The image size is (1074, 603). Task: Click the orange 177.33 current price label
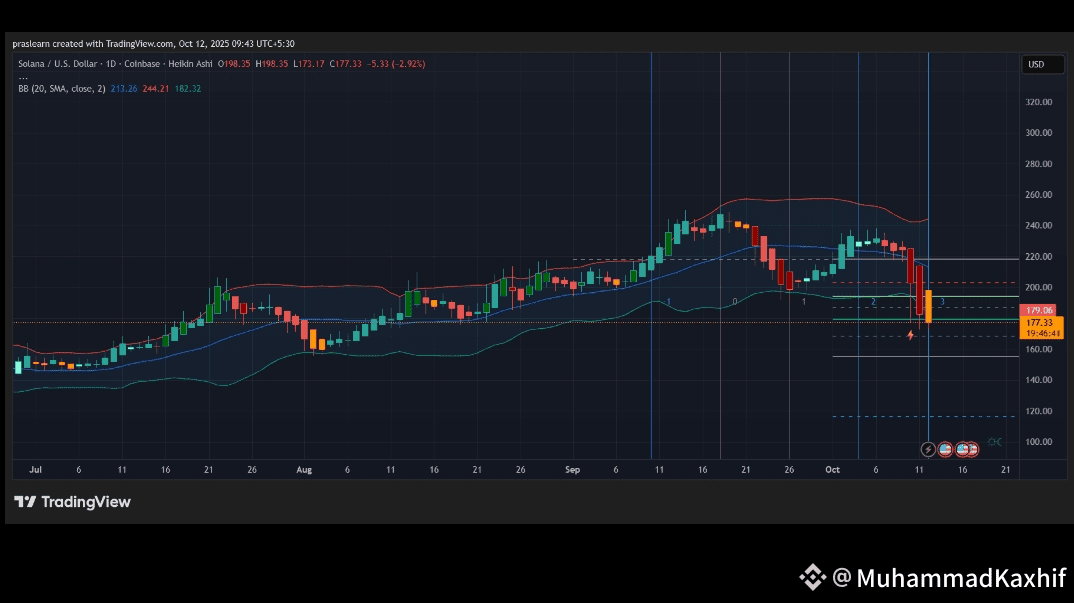click(1041, 323)
